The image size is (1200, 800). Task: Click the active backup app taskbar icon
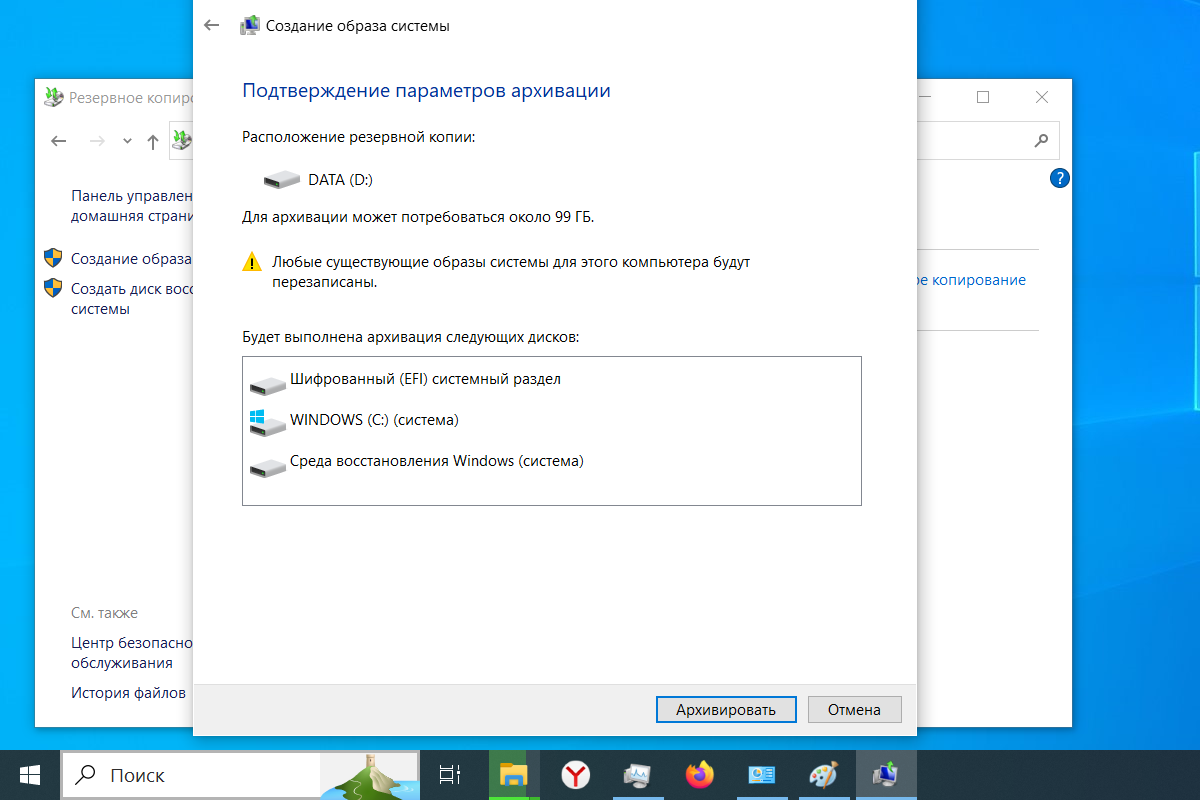point(886,774)
